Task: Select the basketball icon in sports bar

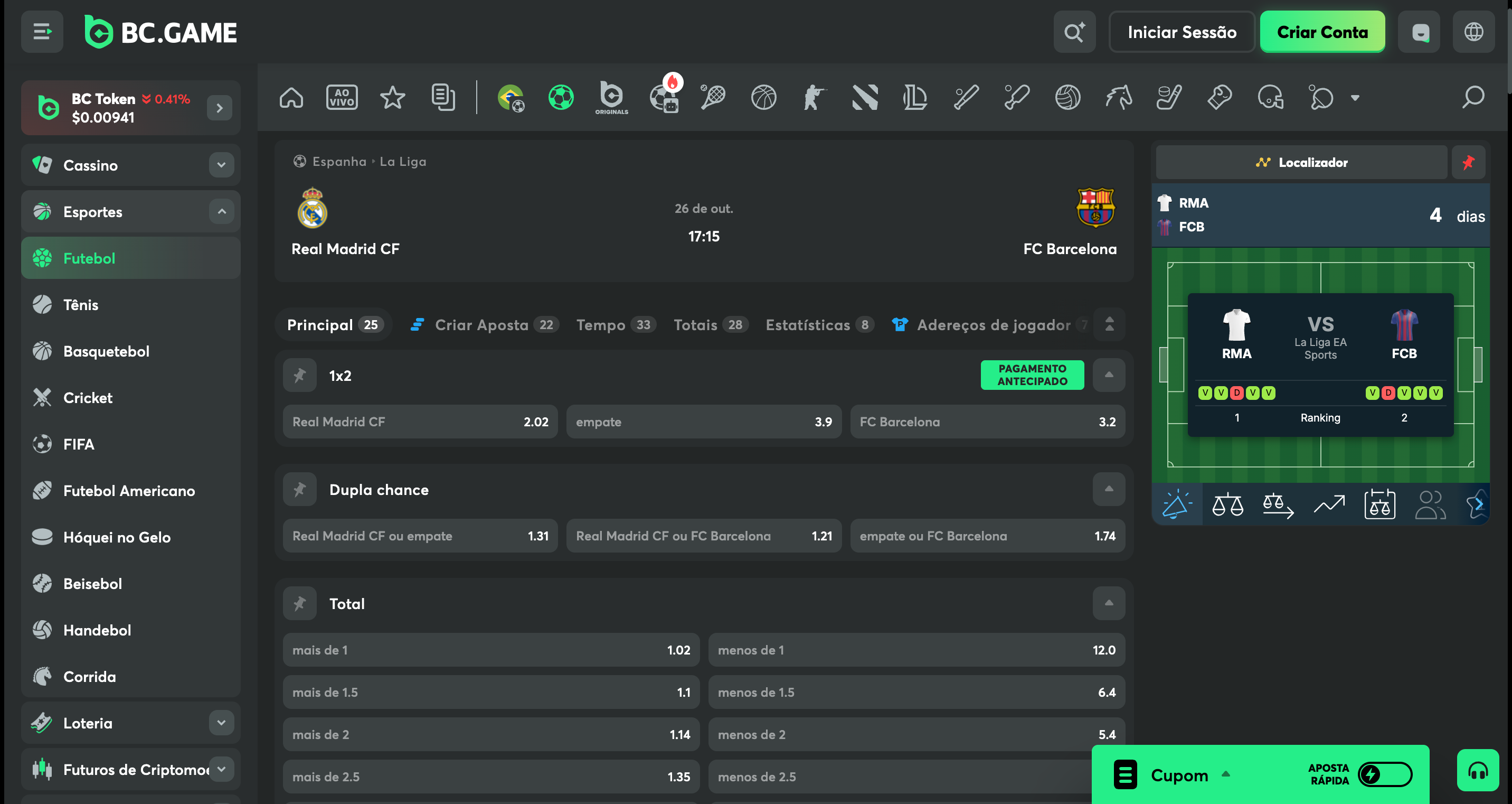Action: click(x=763, y=98)
